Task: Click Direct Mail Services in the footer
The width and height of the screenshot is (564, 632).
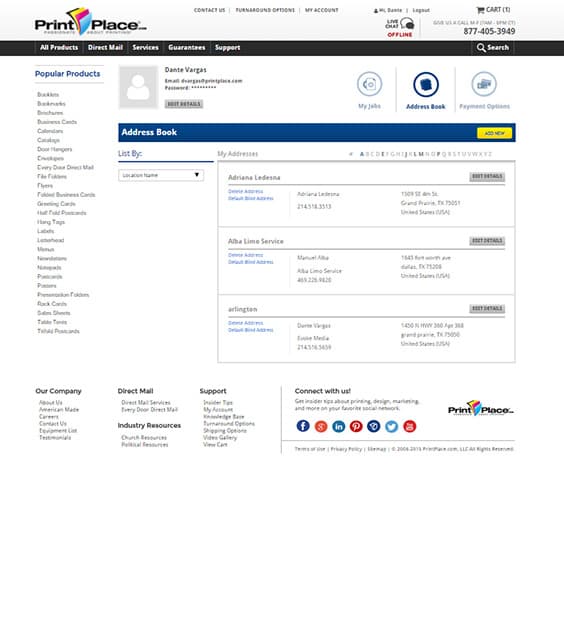Action: [146, 403]
